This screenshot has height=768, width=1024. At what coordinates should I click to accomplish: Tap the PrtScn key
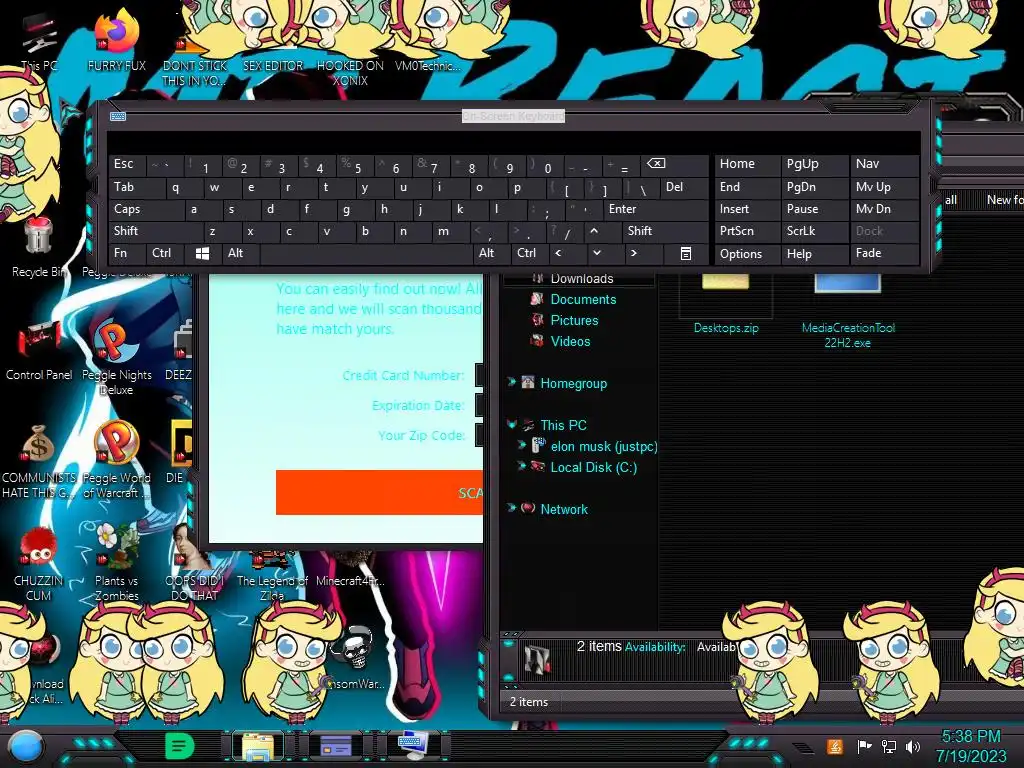(747, 231)
